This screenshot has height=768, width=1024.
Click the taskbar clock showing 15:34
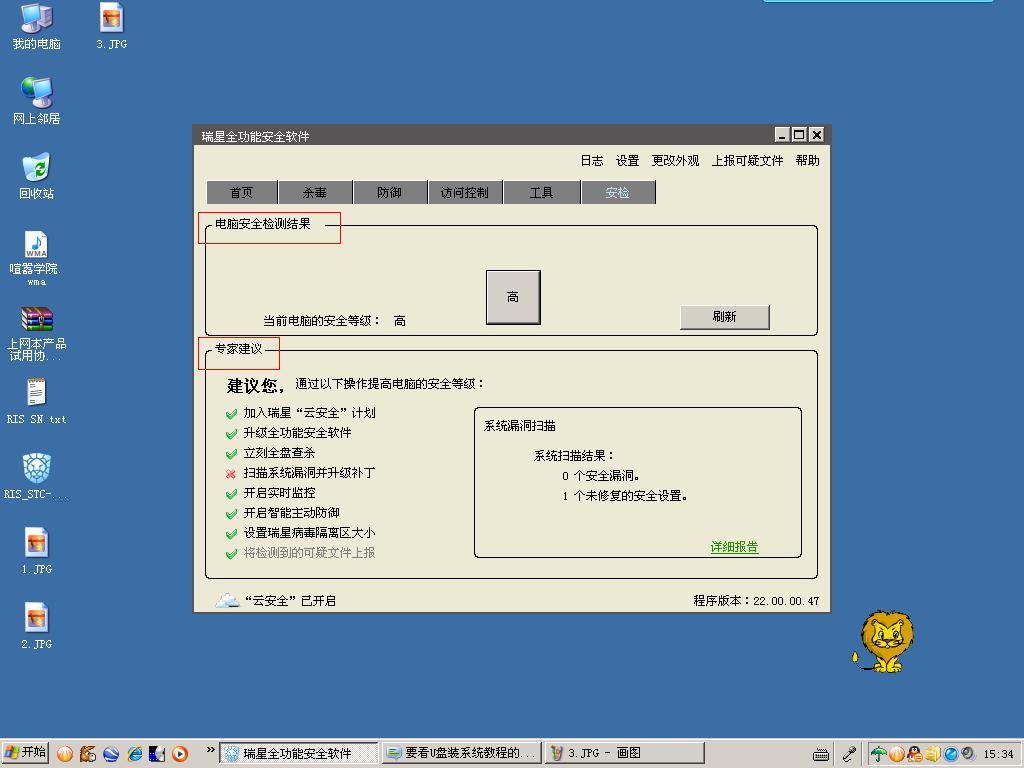point(999,754)
